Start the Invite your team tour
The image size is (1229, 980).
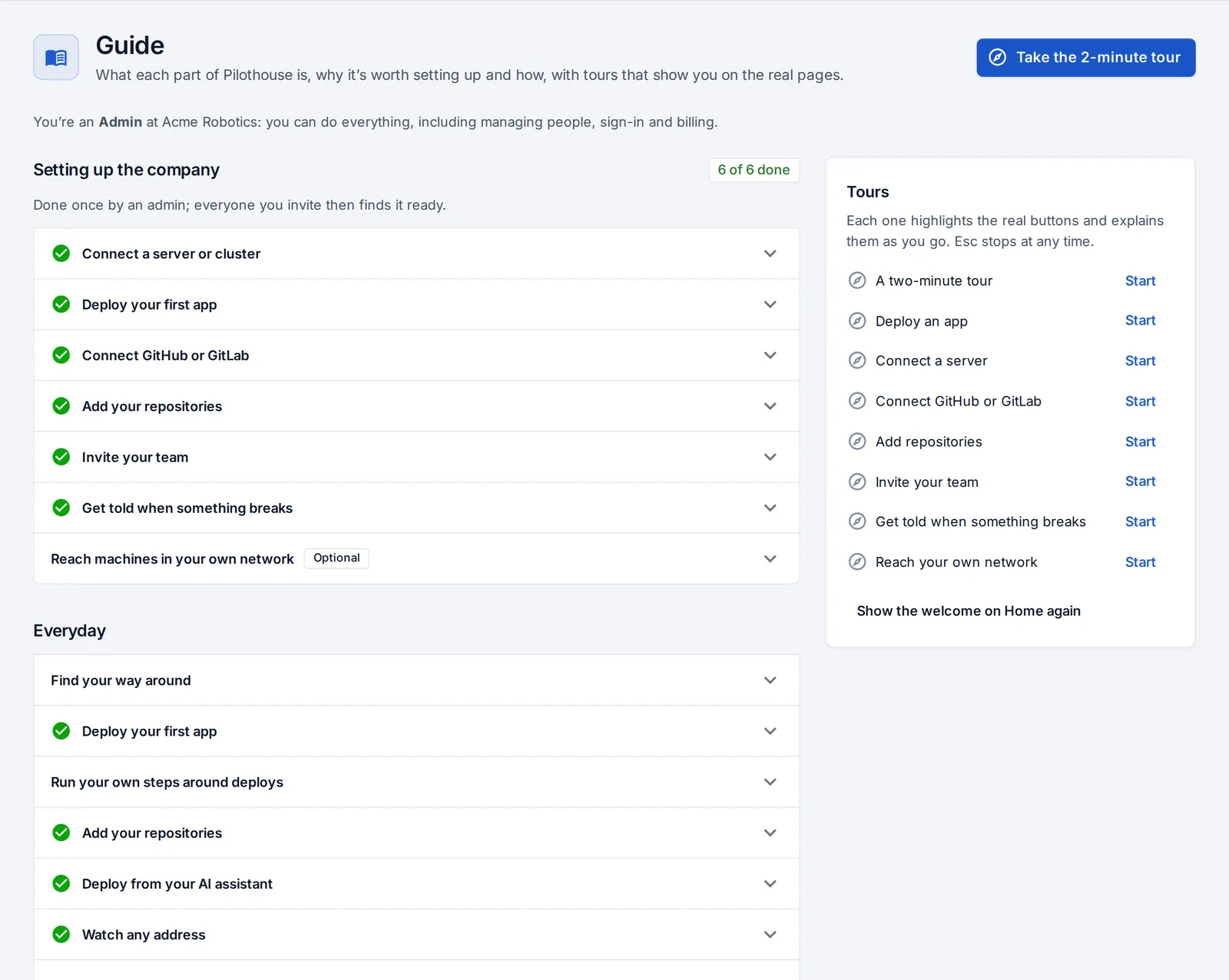coord(1140,481)
